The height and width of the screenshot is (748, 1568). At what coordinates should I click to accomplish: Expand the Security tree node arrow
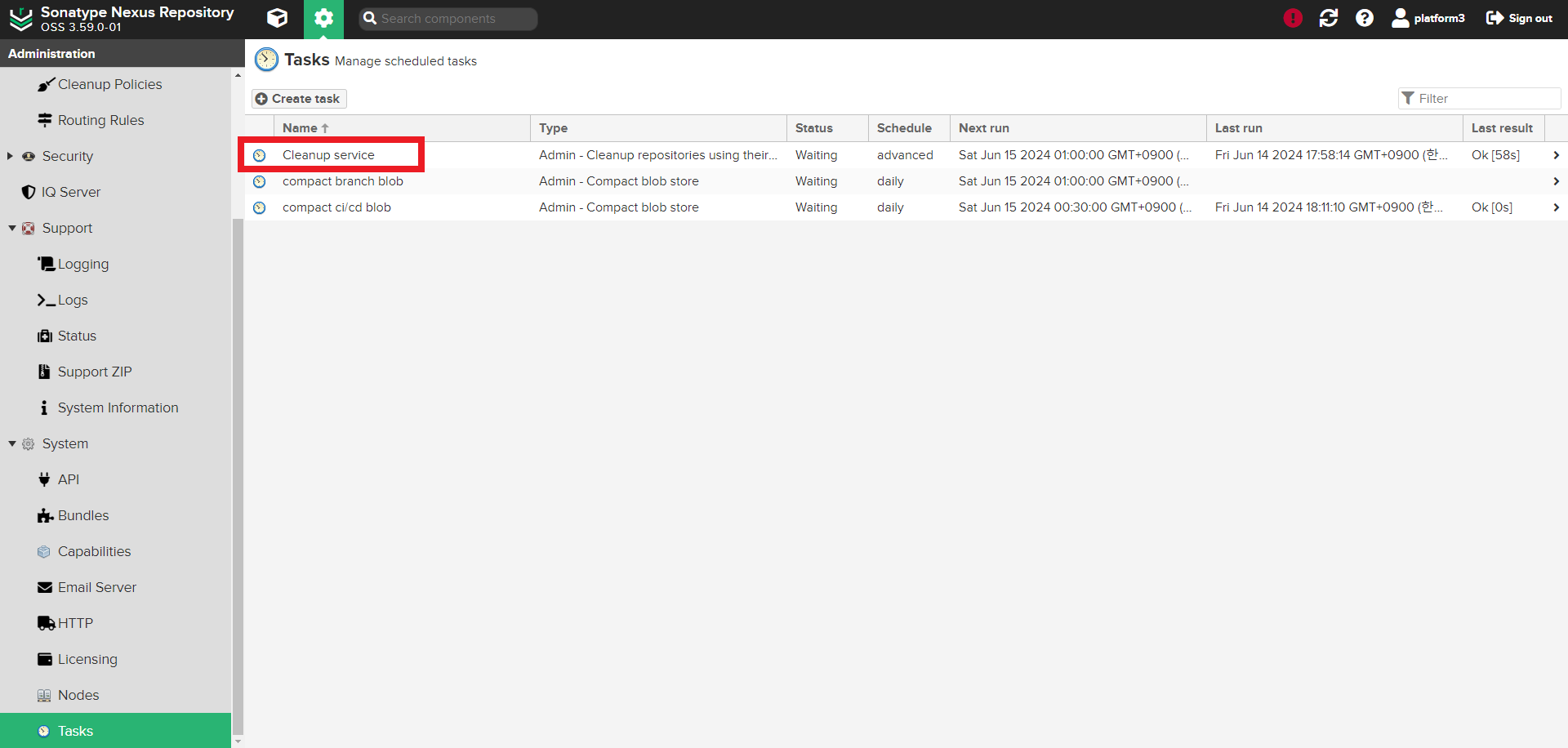click(x=10, y=156)
